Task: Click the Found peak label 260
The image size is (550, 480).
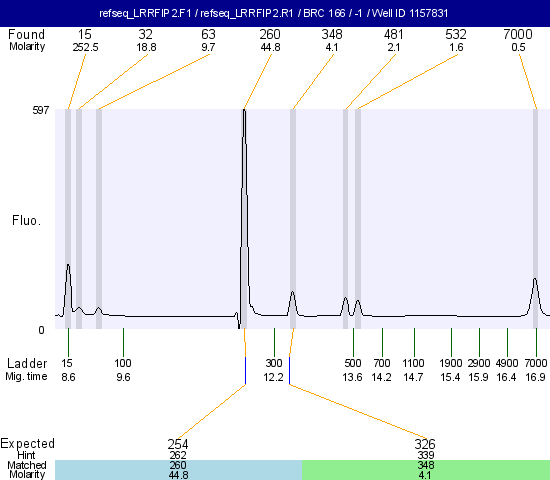Action: point(270,34)
